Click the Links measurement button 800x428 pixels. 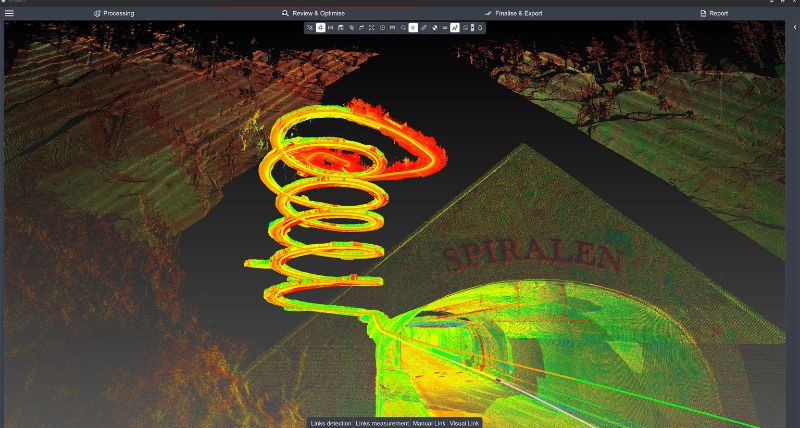[382, 423]
